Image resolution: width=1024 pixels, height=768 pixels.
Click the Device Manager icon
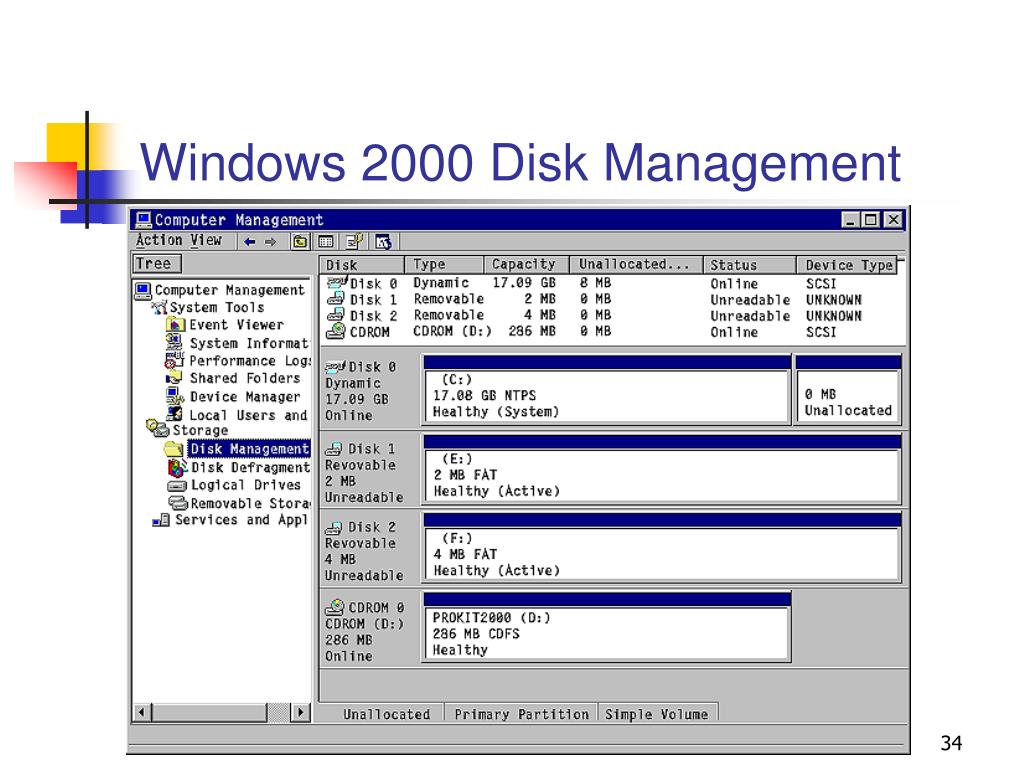point(174,396)
